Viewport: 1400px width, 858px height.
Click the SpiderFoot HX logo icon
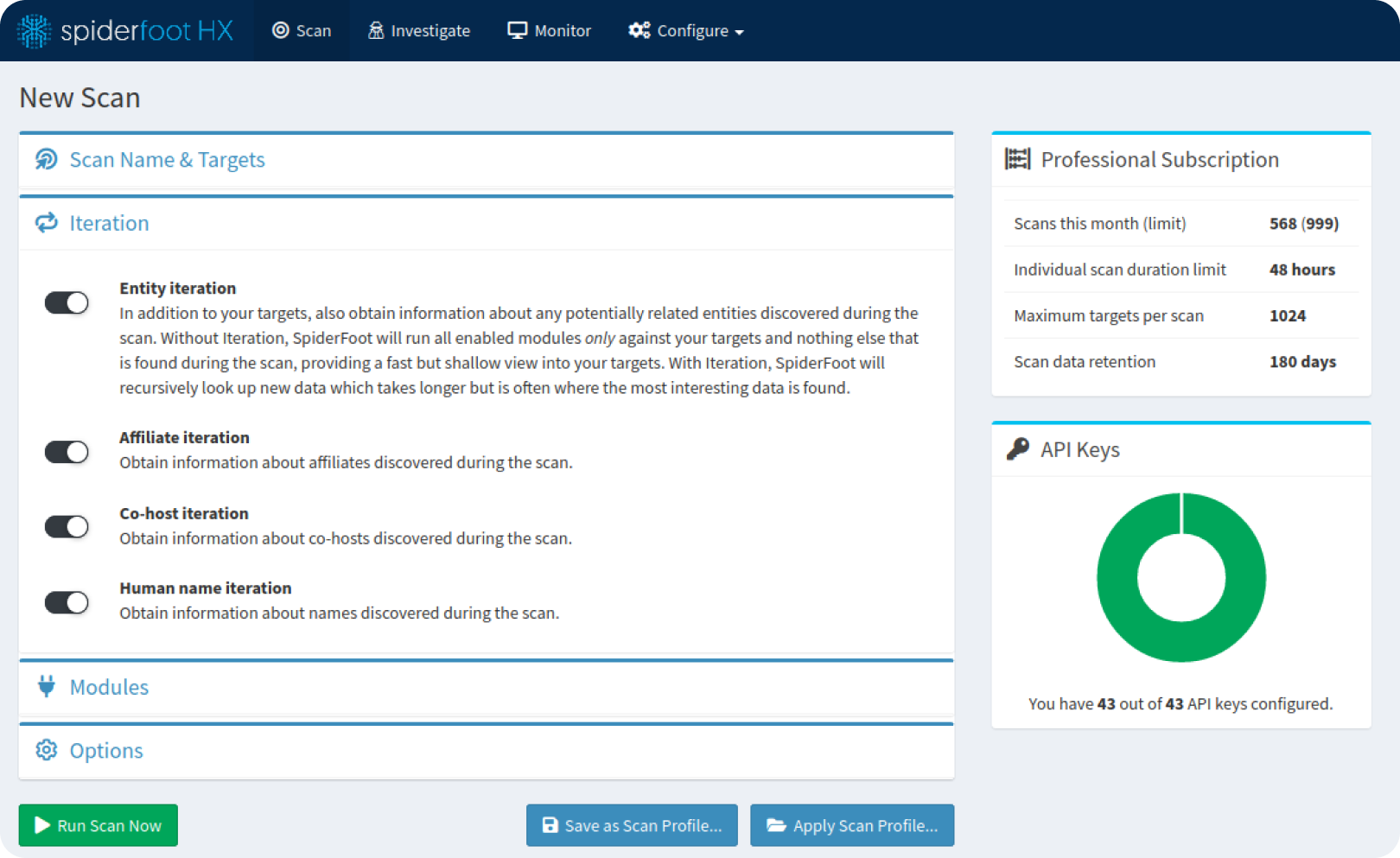(x=35, y=31)
